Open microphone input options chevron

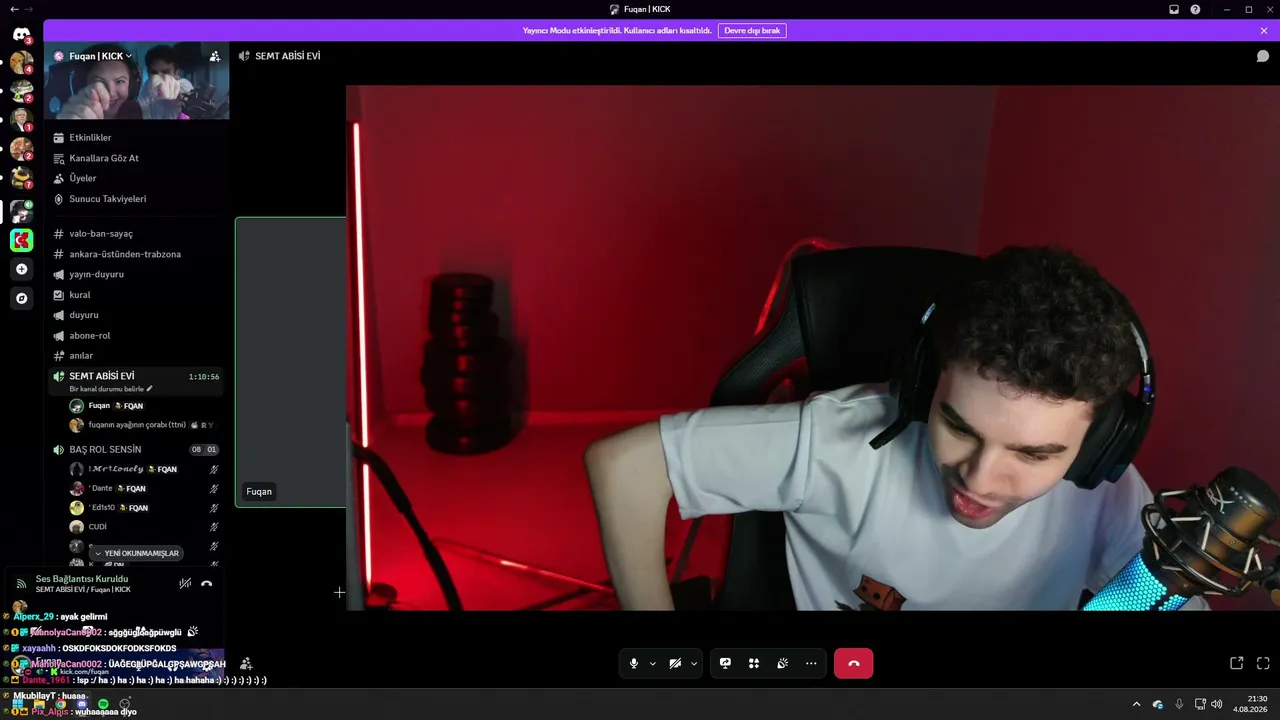653,663
